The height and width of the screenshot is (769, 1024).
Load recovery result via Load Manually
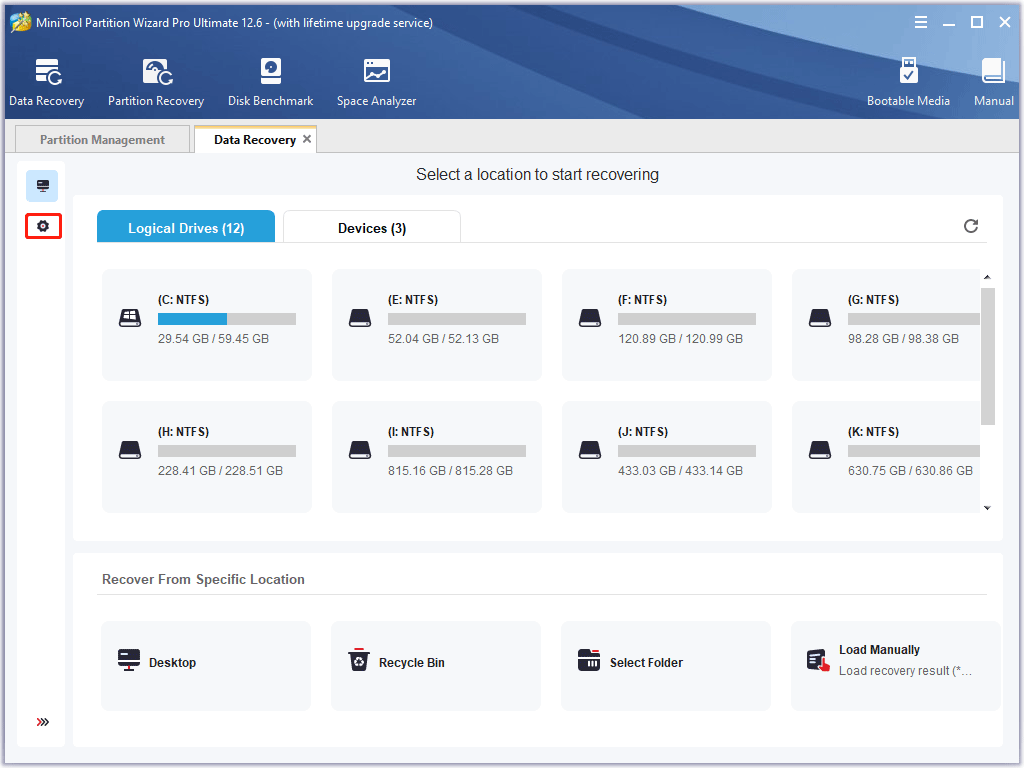(x=895, y=665)
